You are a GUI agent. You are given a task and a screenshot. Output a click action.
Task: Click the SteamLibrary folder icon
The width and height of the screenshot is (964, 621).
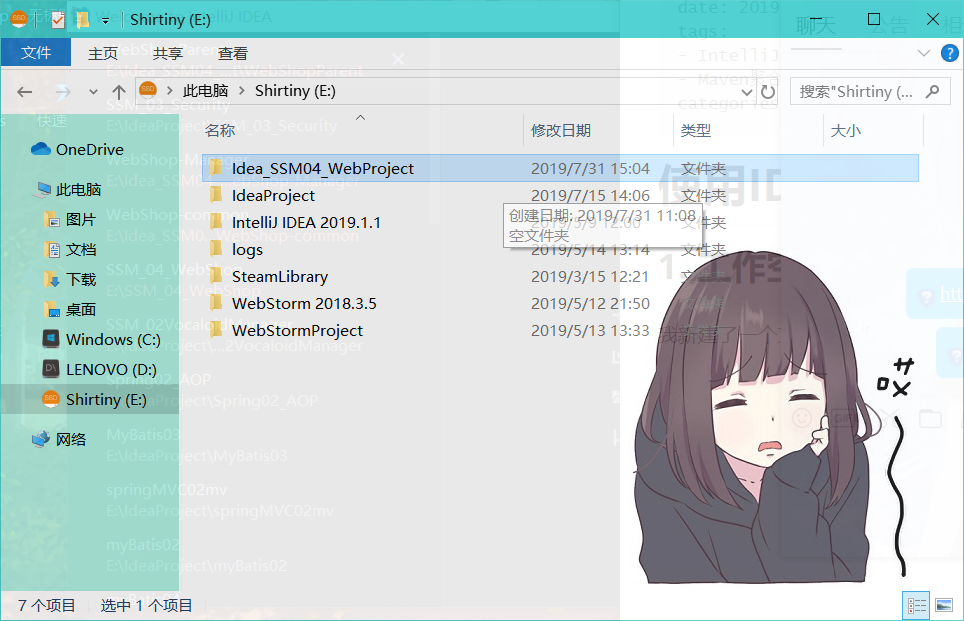(x=216, y=276)
